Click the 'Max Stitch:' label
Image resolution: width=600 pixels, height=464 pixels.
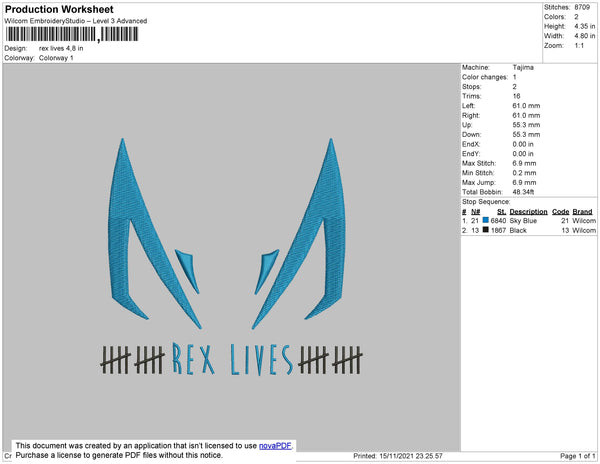(479, 163)
